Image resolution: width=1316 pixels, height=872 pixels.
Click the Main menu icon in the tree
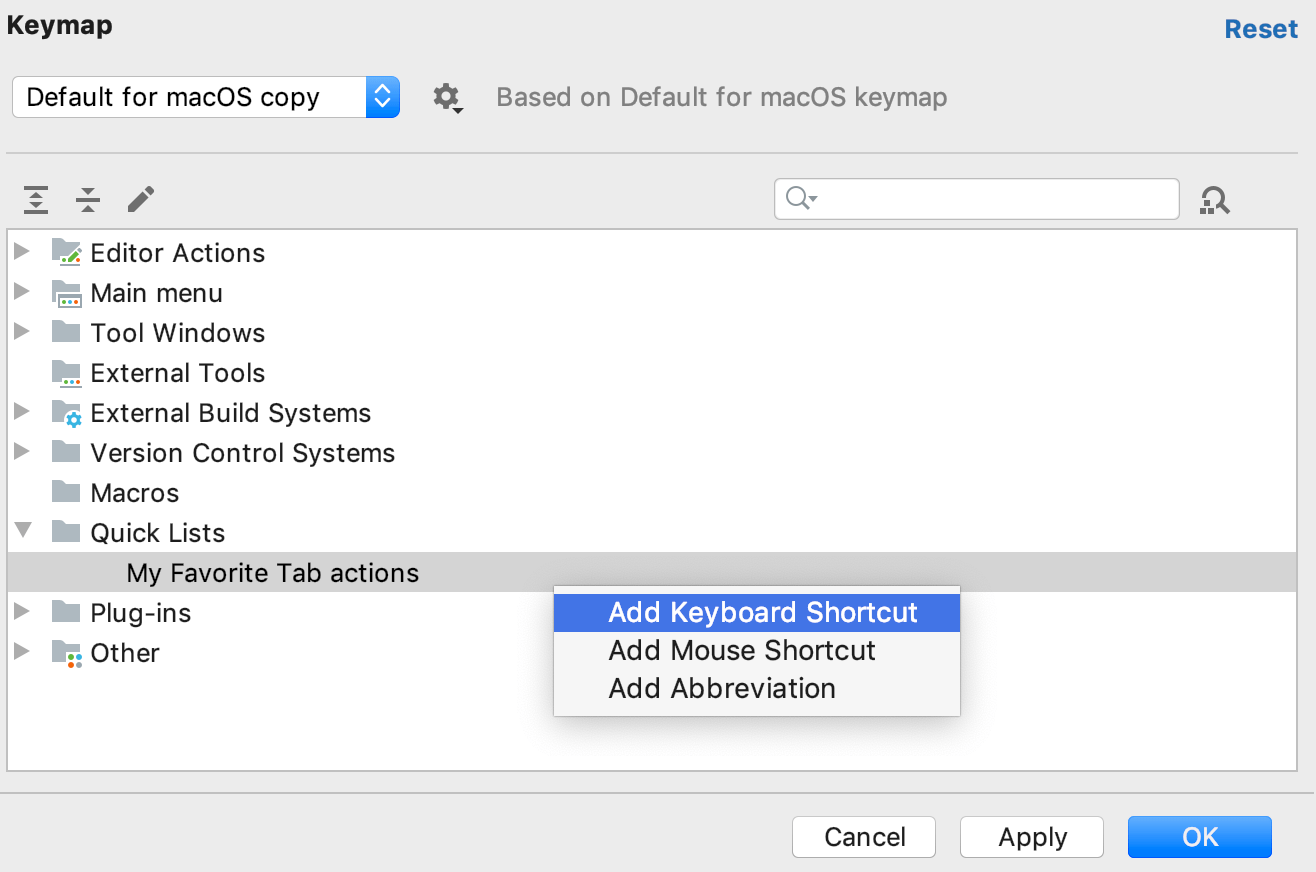(66, 292)
